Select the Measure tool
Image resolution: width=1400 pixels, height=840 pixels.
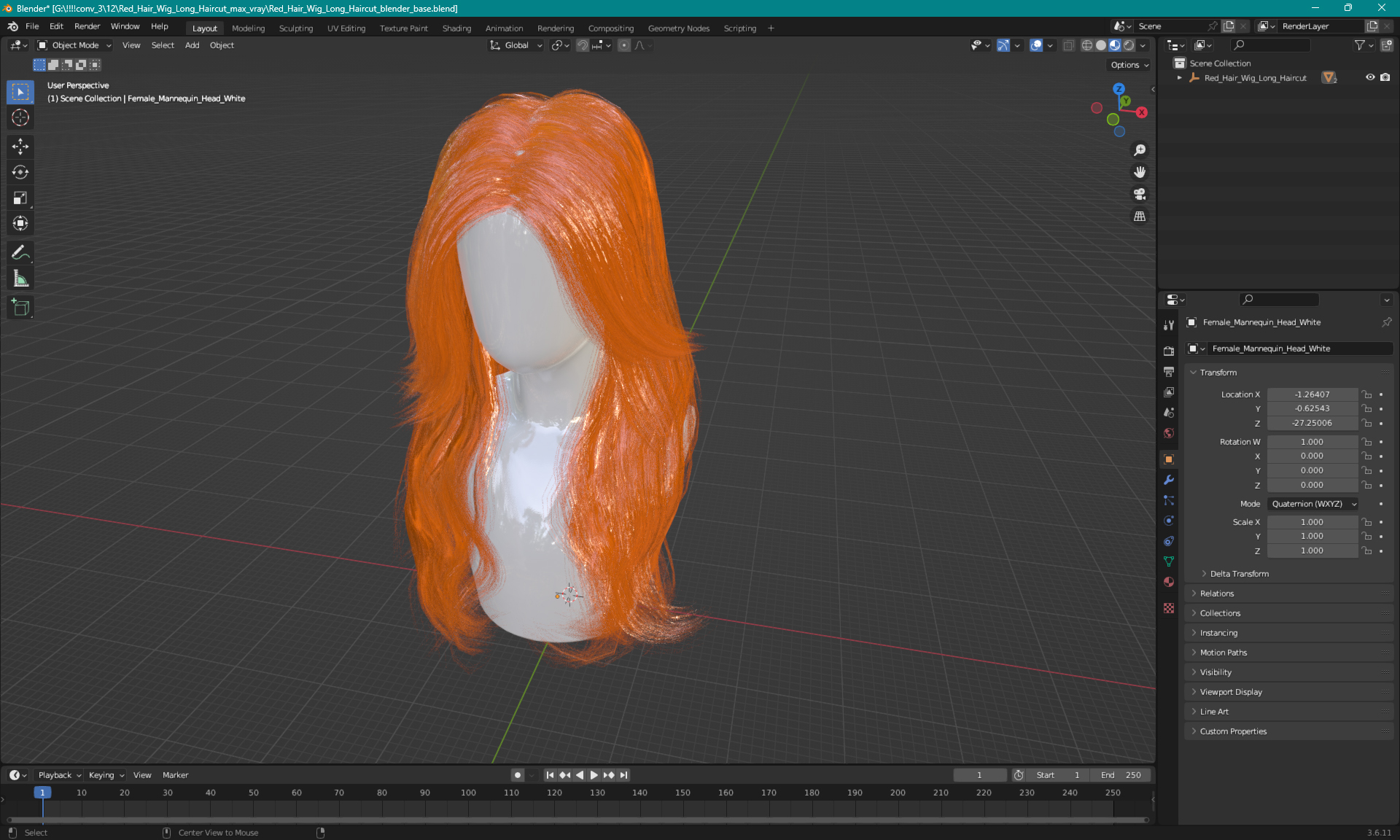coord(20,279)
